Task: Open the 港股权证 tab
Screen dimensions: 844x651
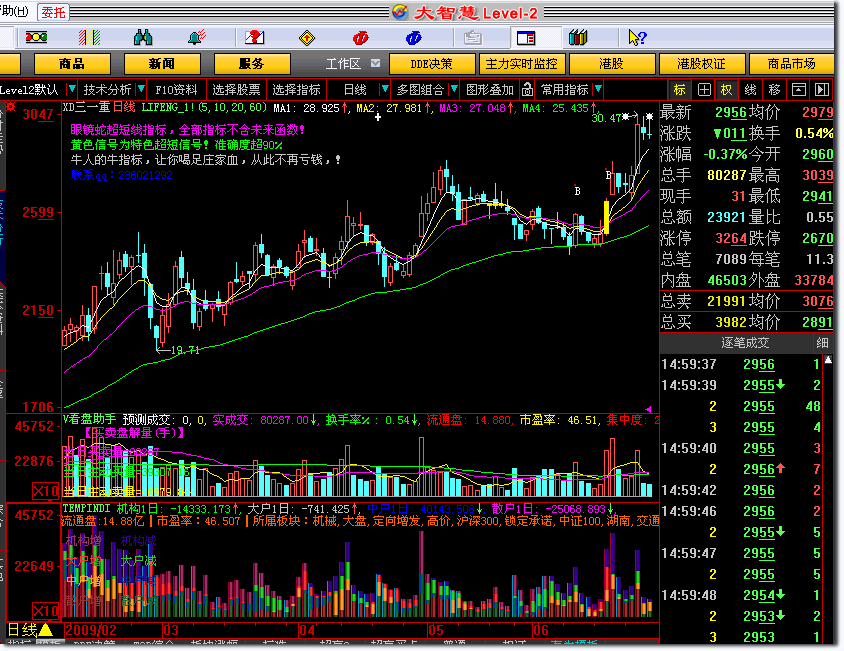Action: pos(701,64)
